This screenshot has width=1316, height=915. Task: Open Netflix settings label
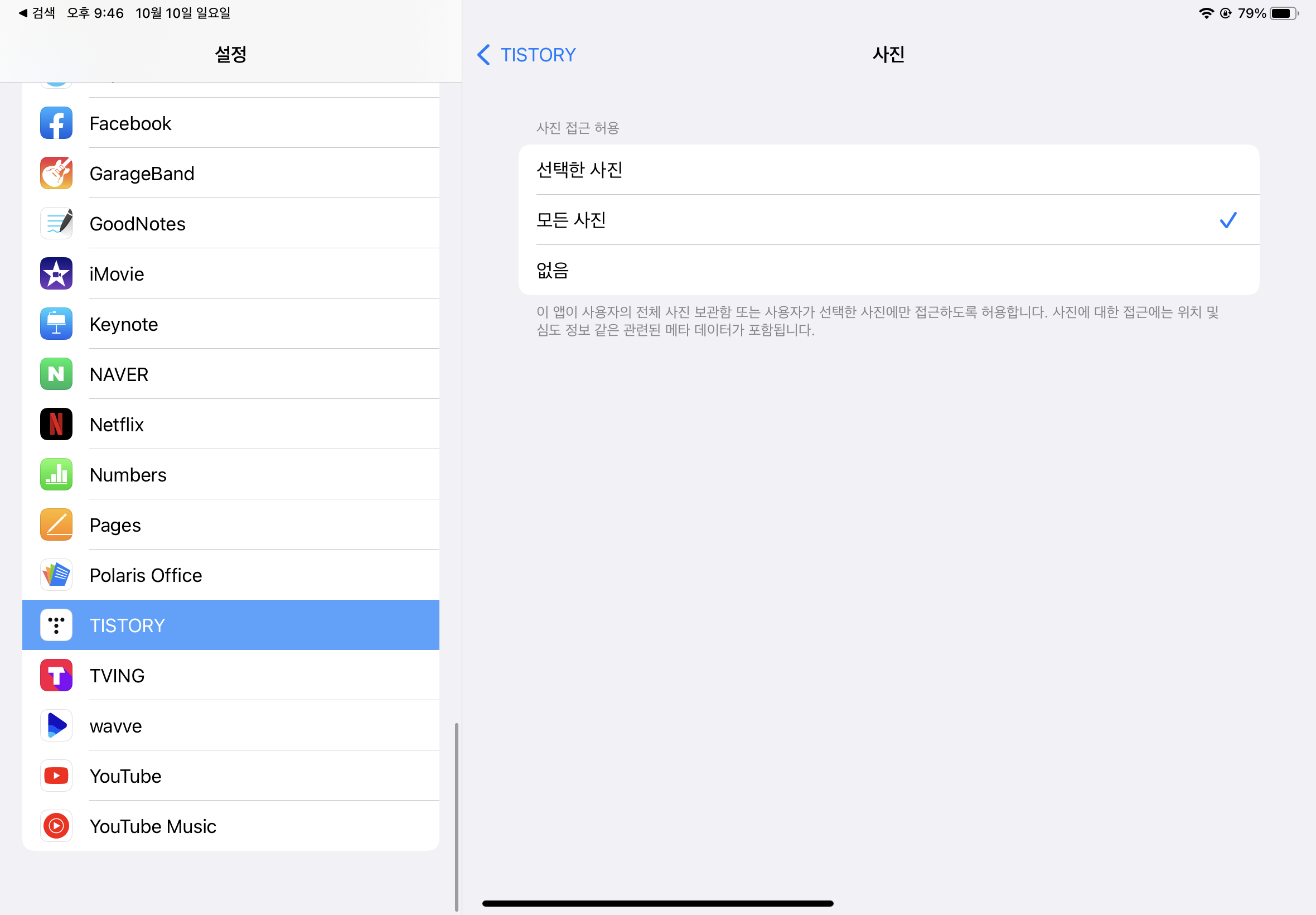tap(117, 425)
